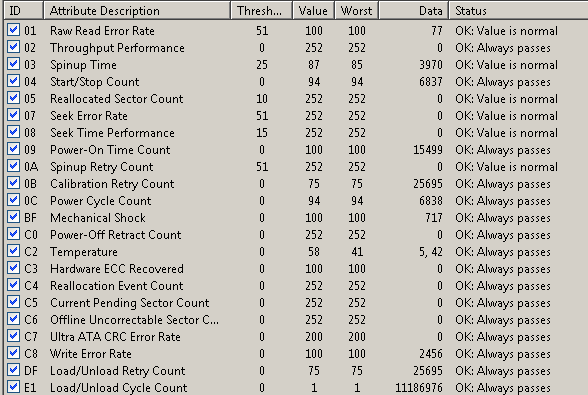The height and width of the screenshot is (395, 588).
Task: Uncheck Calibration Retry Count checkbox
Action: tap(14, 183)
